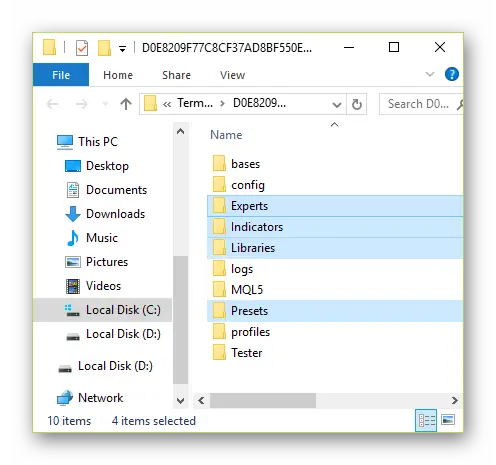Click the Properties quick access icon
496x465 pixels.
coord(82,48)
